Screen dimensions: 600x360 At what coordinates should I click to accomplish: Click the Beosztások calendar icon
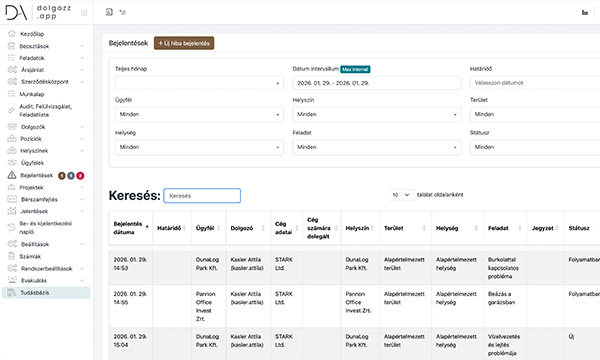pos(11,46)
